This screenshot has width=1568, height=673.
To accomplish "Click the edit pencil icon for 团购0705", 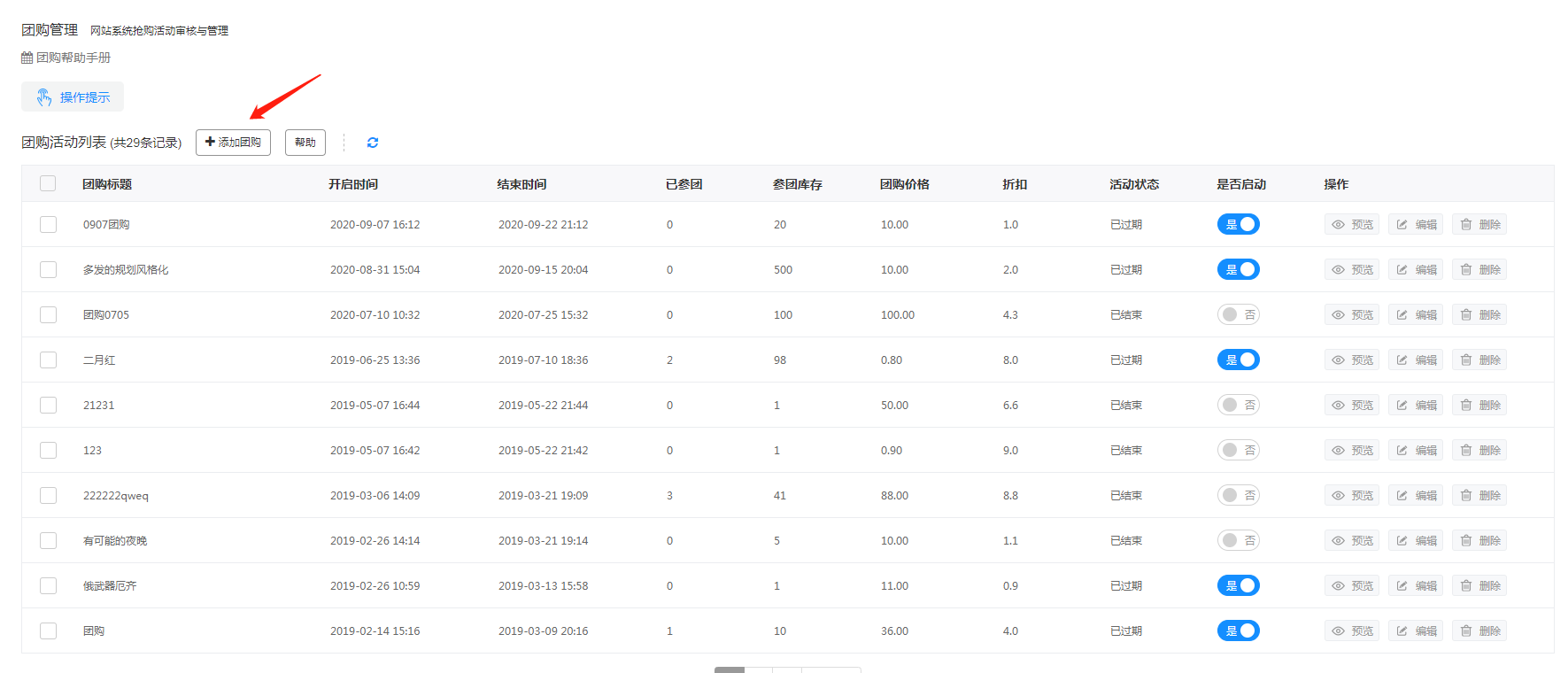I will 1402,315.
